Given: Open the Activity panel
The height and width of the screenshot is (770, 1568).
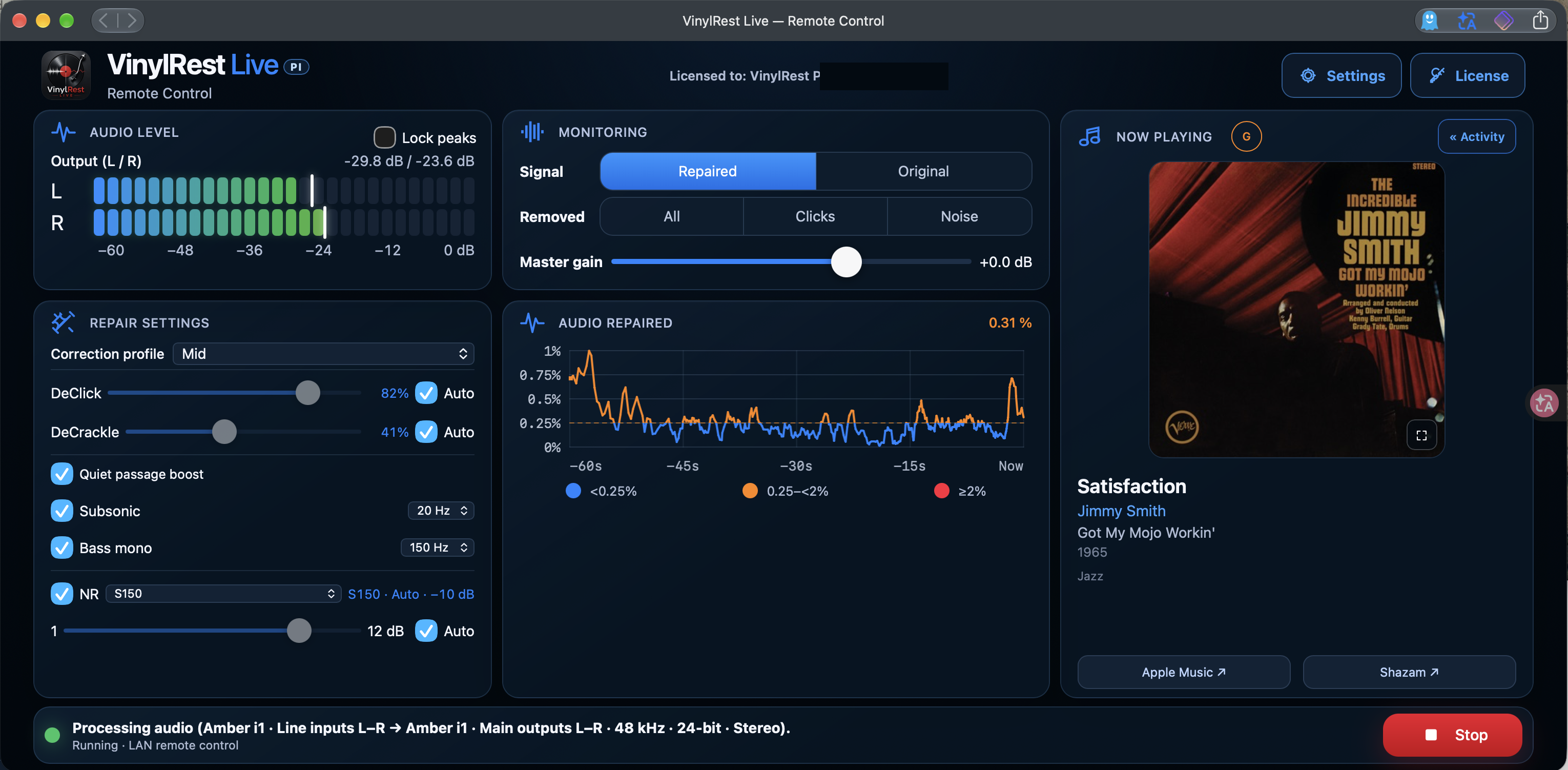Looking at the screenshot, I should [x=1477, y=136].
